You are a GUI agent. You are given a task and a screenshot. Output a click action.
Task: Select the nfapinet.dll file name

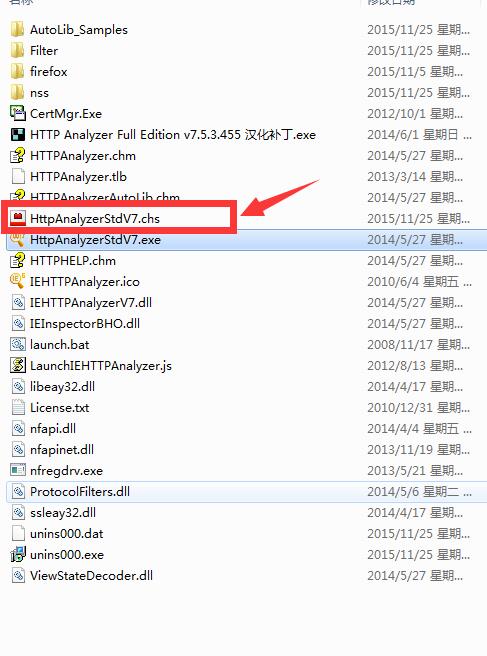click(x=62, y=450)
